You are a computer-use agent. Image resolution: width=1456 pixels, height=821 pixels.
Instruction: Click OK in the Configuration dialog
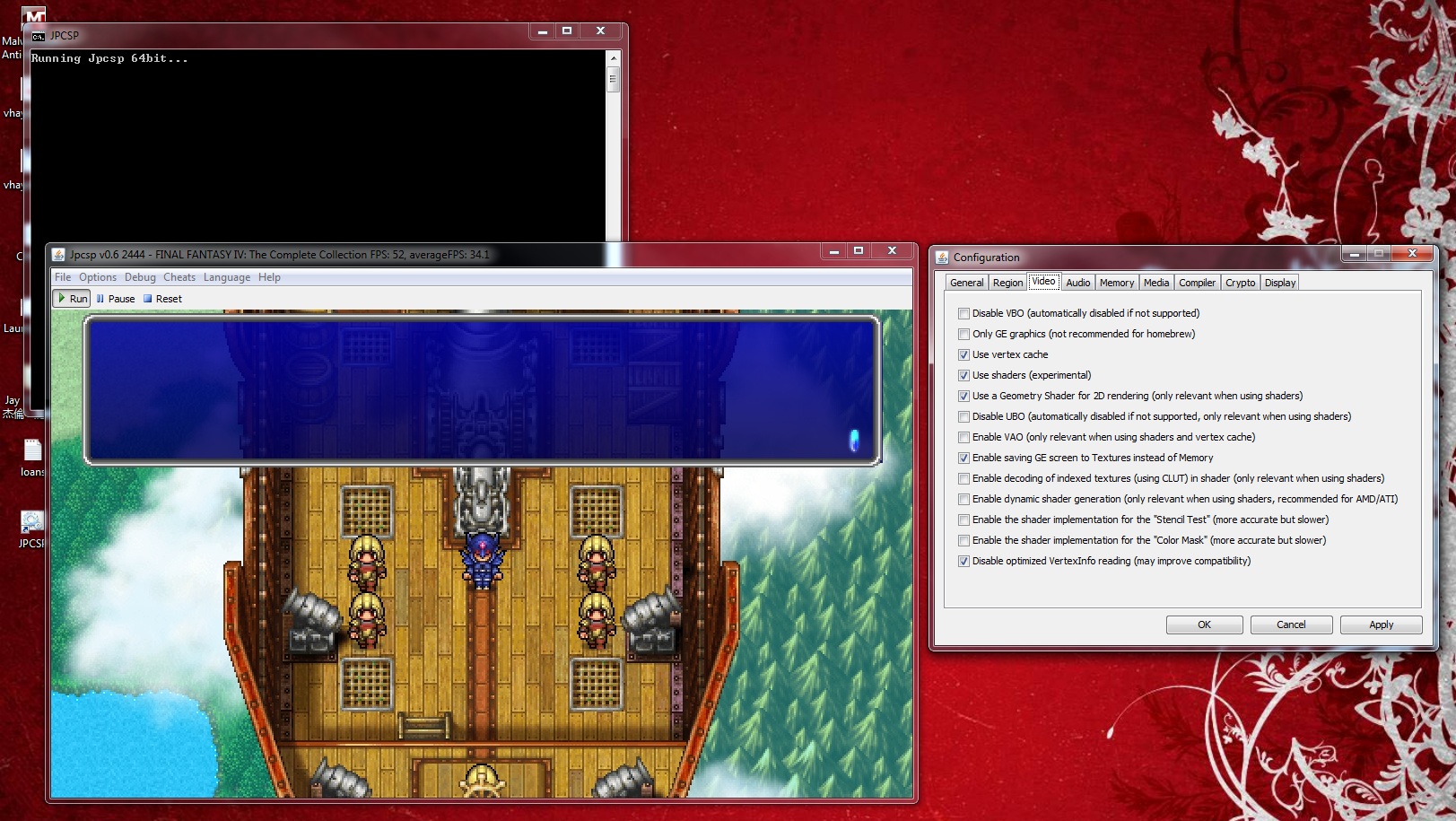point(1204,624)
